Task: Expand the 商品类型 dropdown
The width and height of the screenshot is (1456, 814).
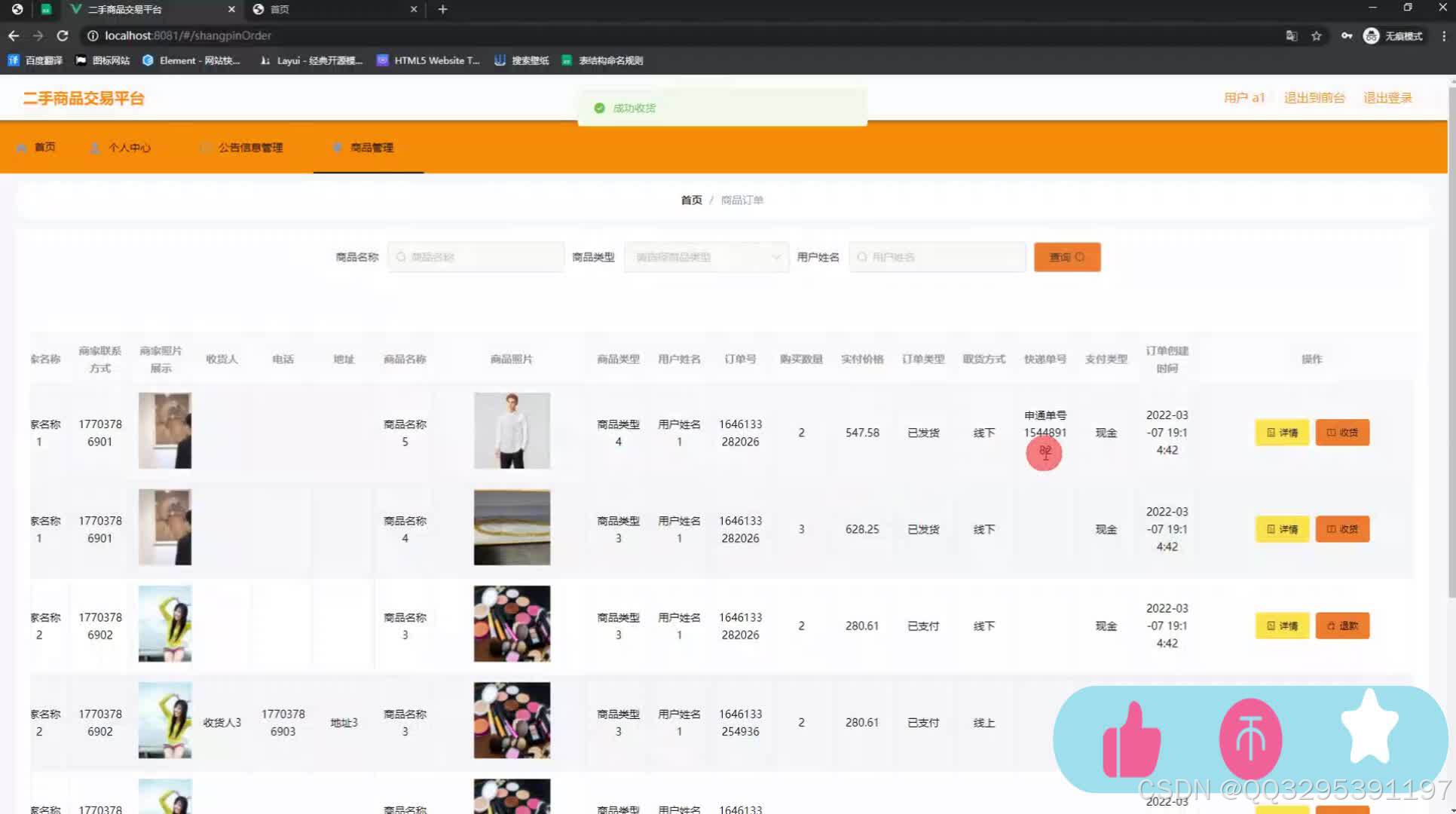Action: pyautogui.click(x=706, y=257)
